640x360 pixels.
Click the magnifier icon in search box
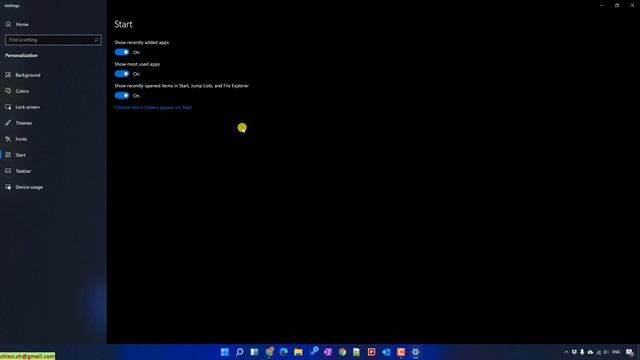pyautogui.click(x=96, y=40)
